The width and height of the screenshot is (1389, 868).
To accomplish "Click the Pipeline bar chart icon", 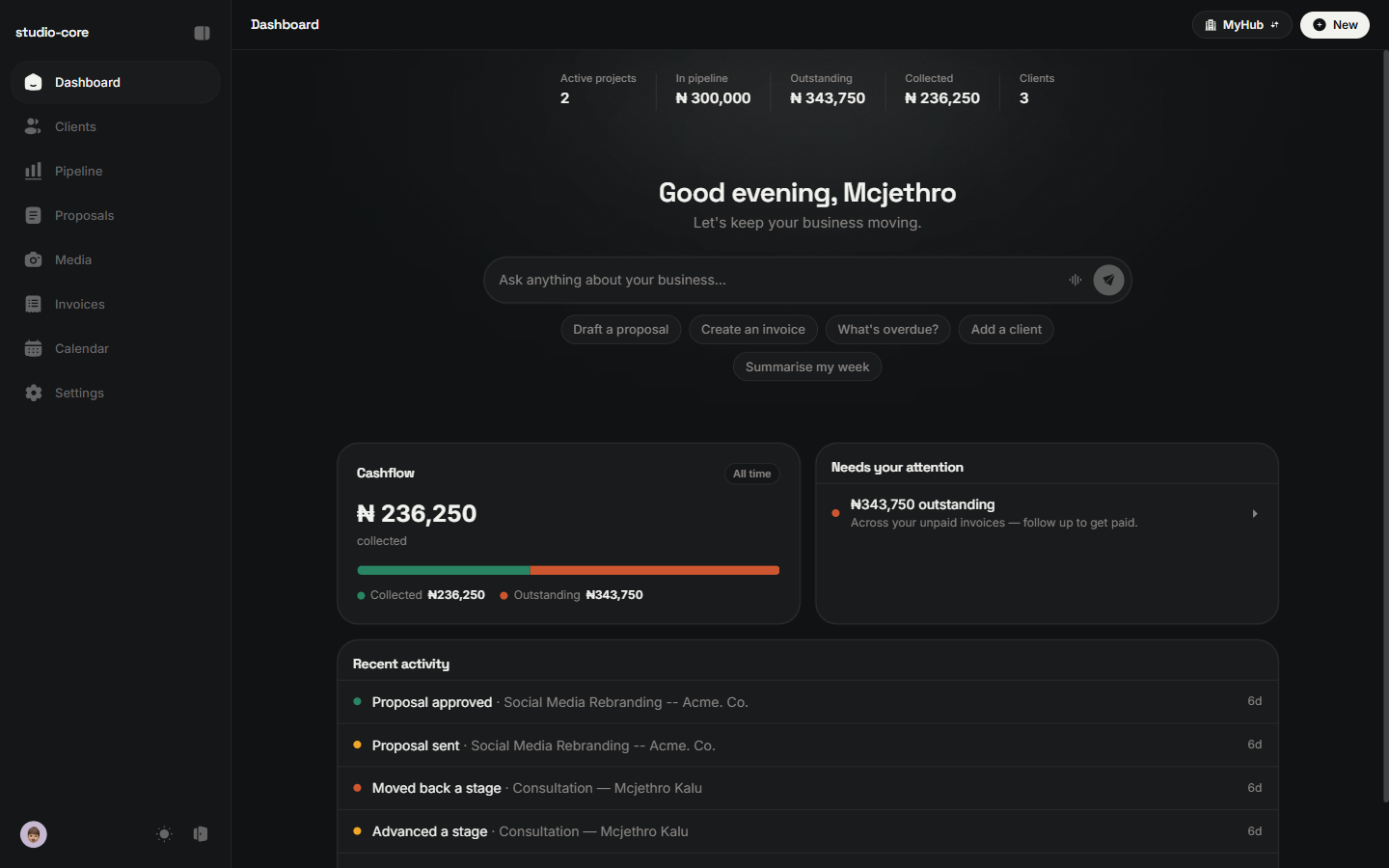I will point(33,171).
